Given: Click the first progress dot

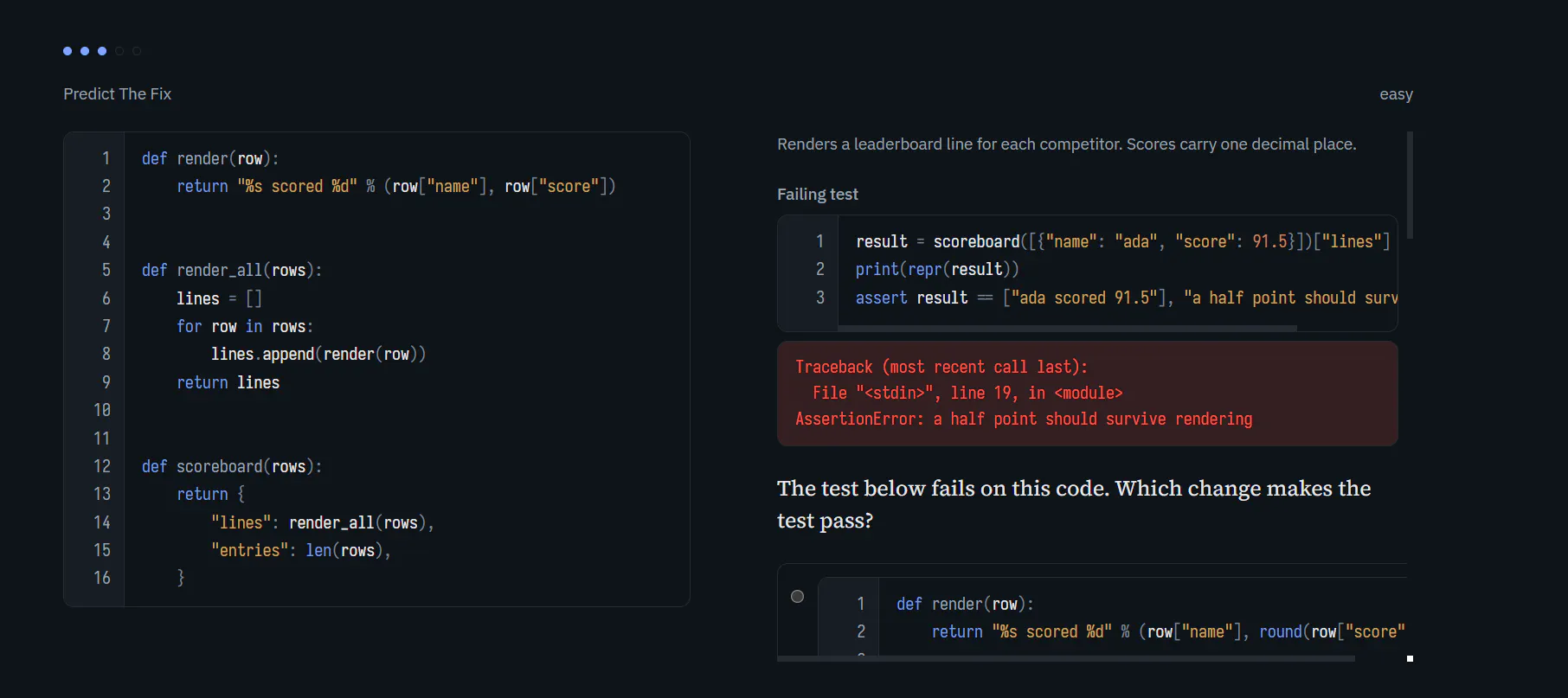Looking at the screenshot, I should [67, 51].
